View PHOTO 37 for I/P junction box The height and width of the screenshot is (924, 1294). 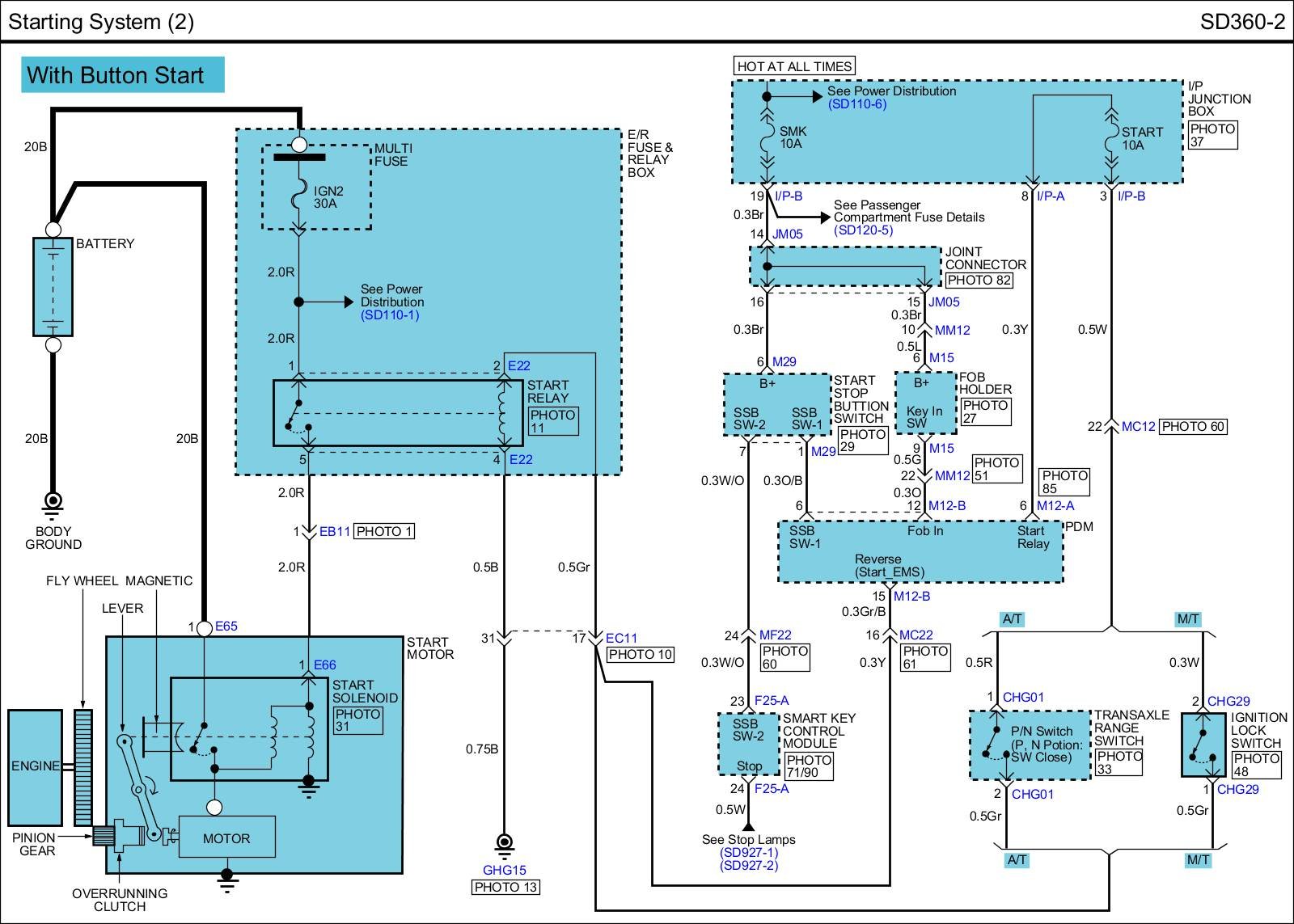[x=1212, y=135]
